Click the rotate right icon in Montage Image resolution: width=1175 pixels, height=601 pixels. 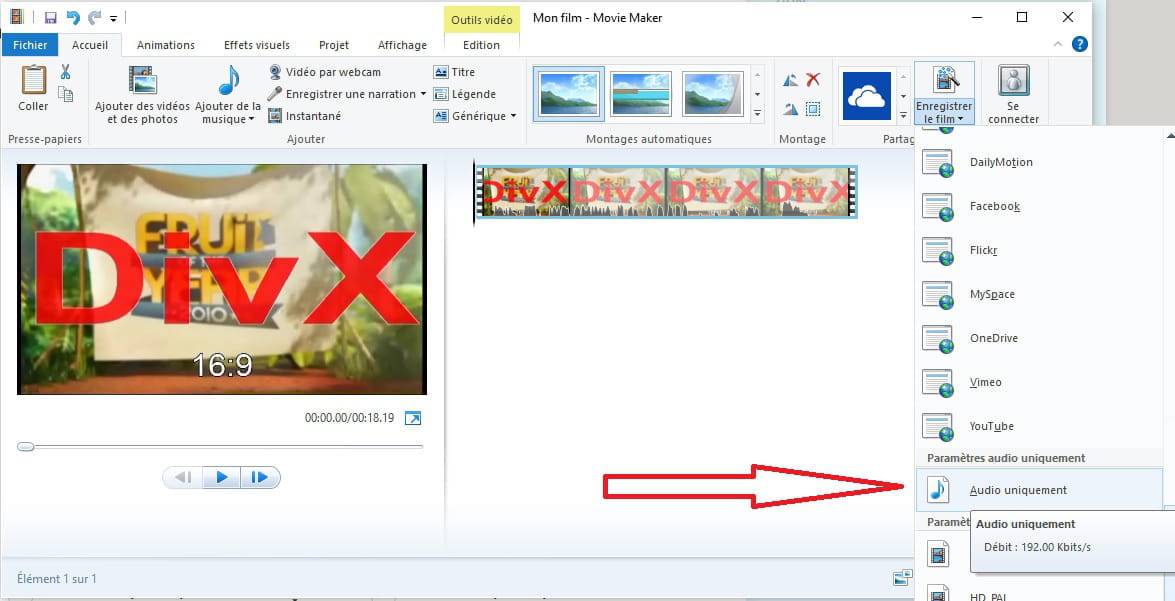coord(791,109)
